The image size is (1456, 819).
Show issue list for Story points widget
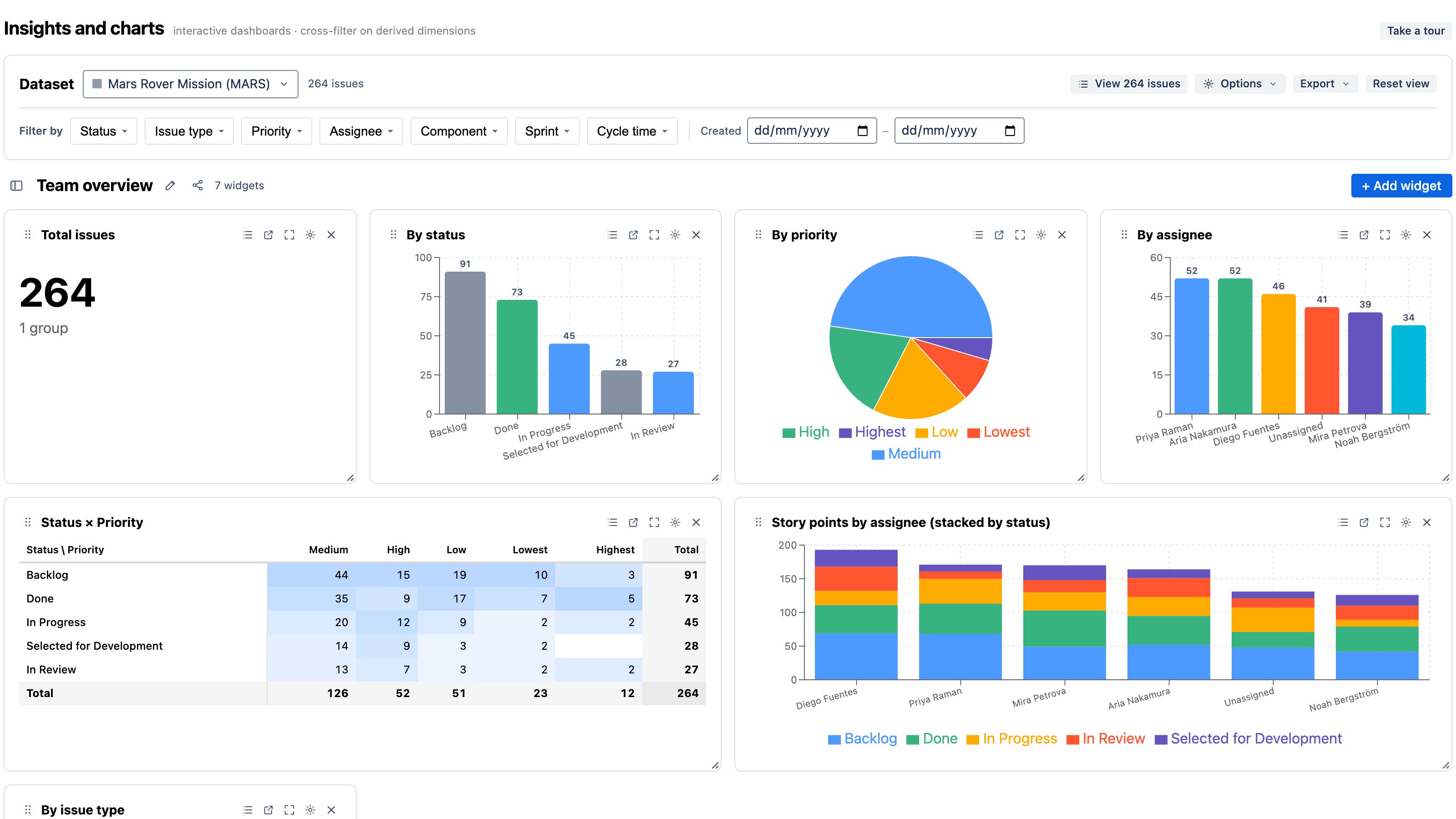coord(1344,522)
